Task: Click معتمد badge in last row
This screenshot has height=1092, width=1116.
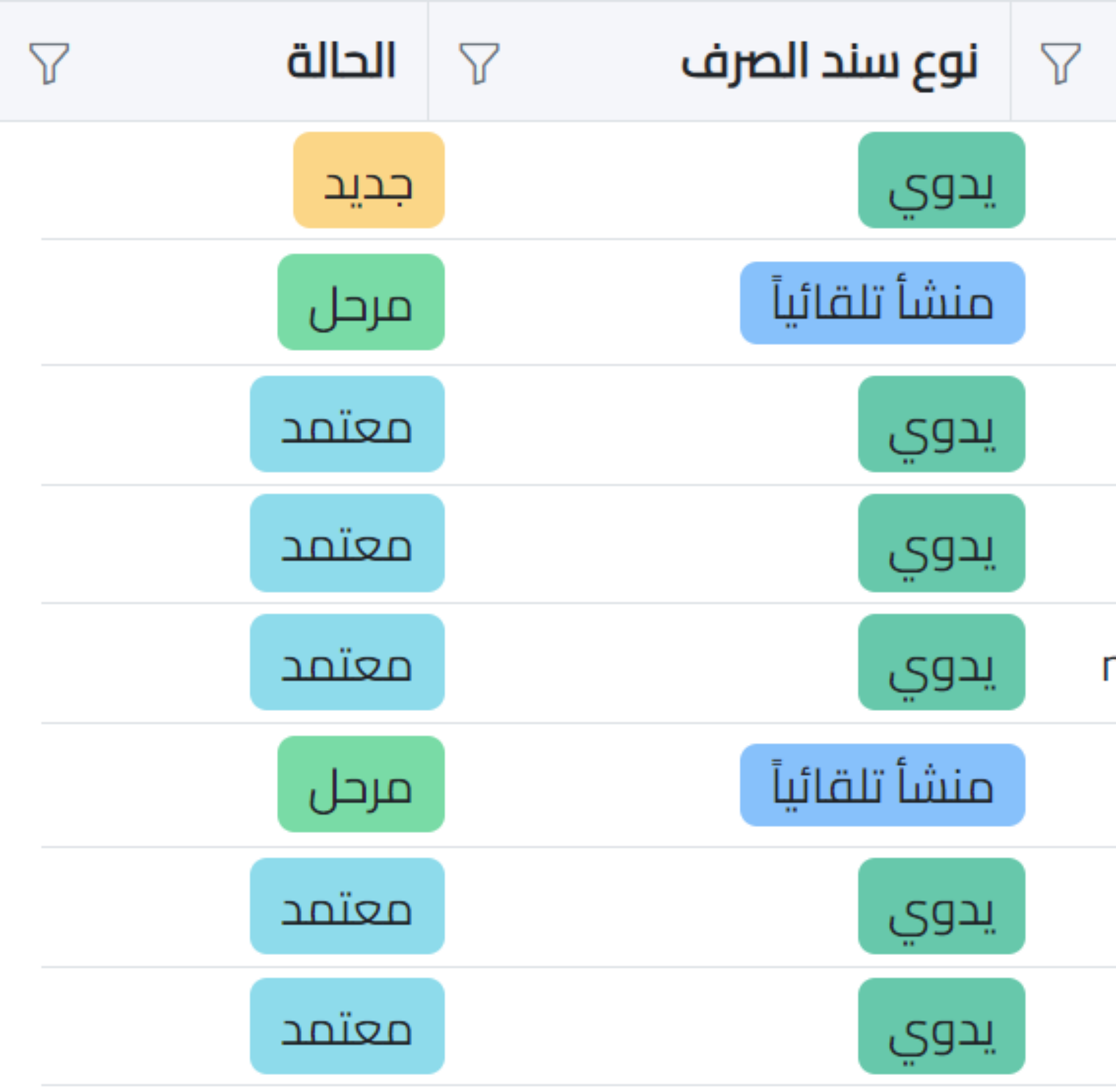Action: (347, 1026)
